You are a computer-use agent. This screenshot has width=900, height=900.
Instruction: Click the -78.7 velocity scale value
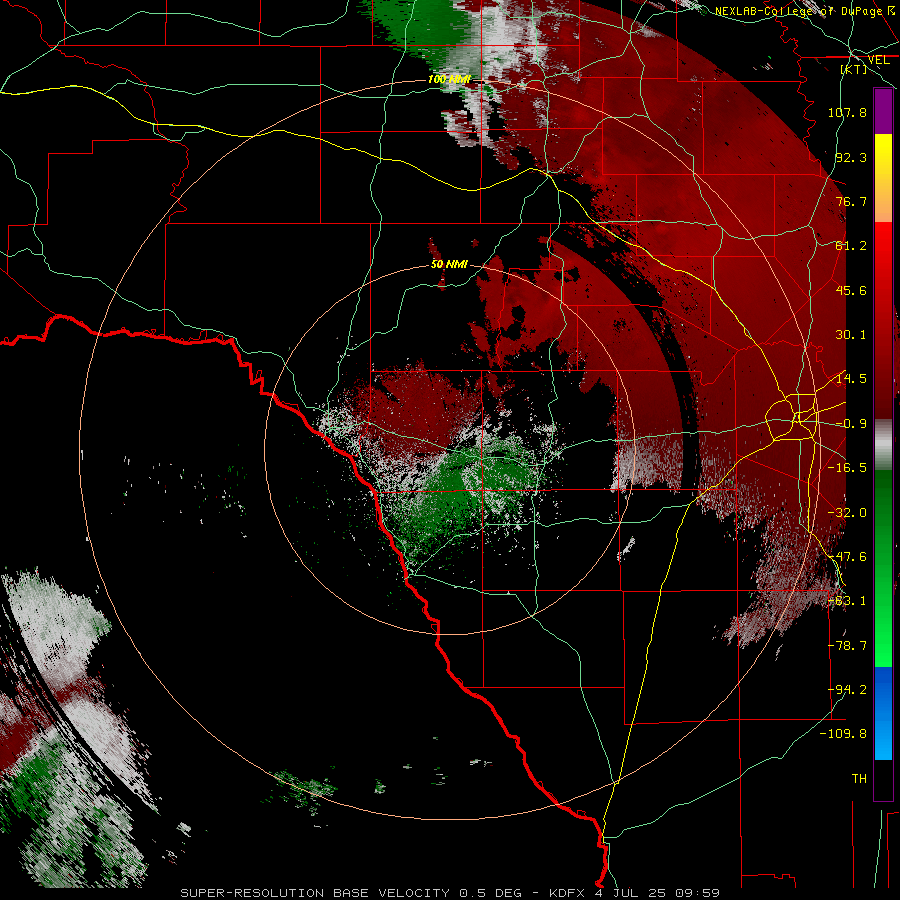pyautogui.click(x=847, y=646)
